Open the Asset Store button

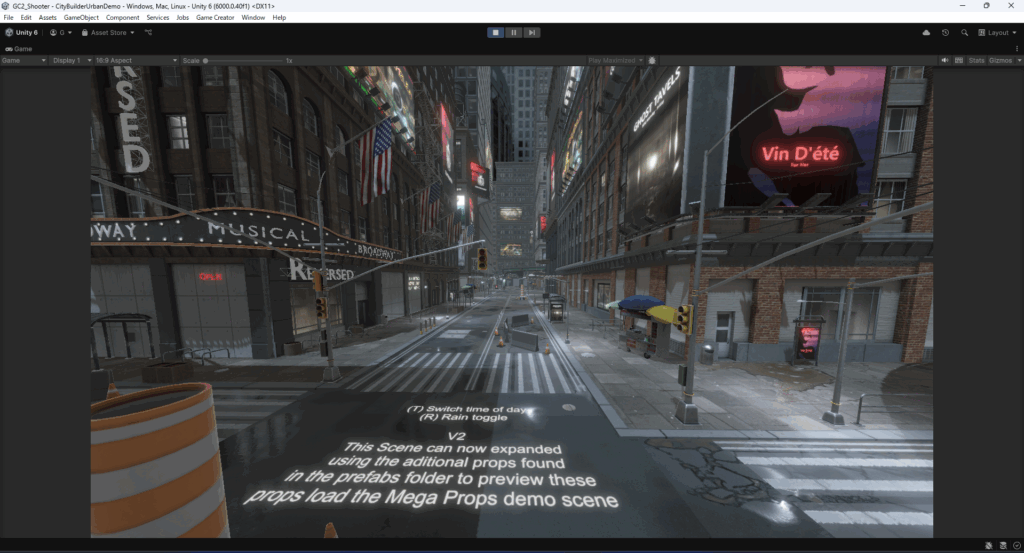[x=110, y=32]
